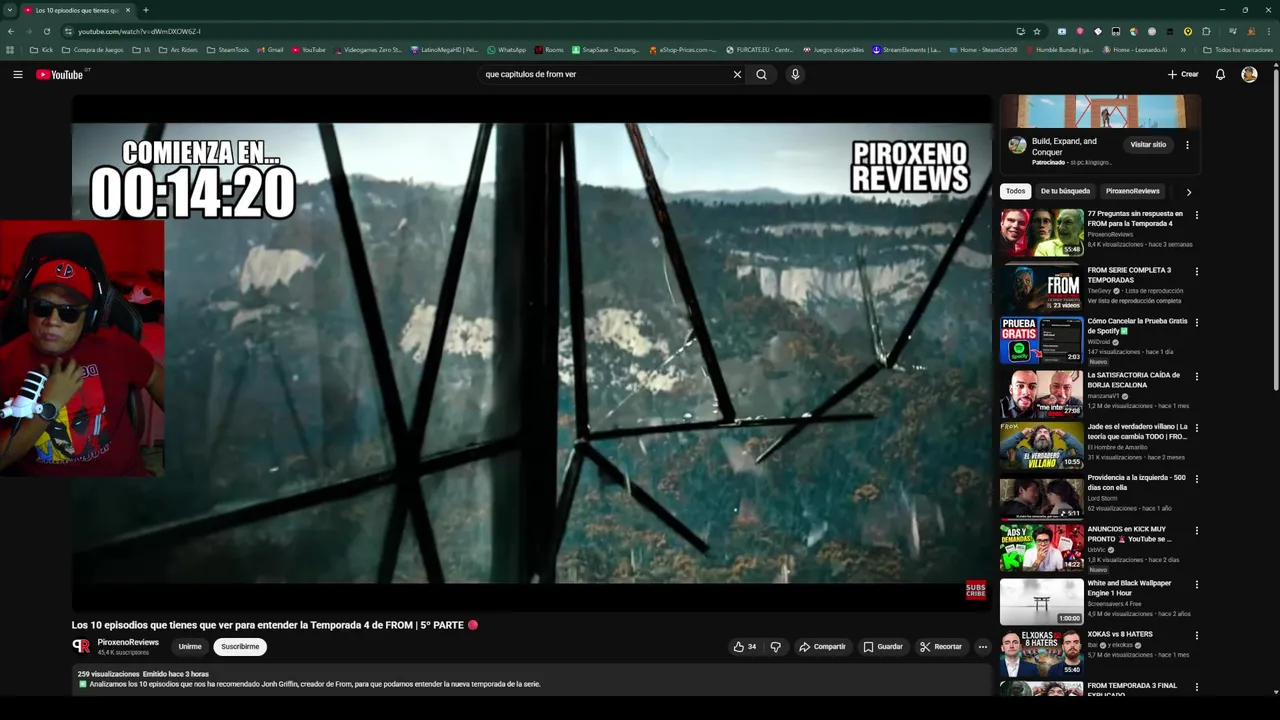This screenshot has height=720, width=1280.
Task: Click the Unirme membership button
Action: coord(190,647)
